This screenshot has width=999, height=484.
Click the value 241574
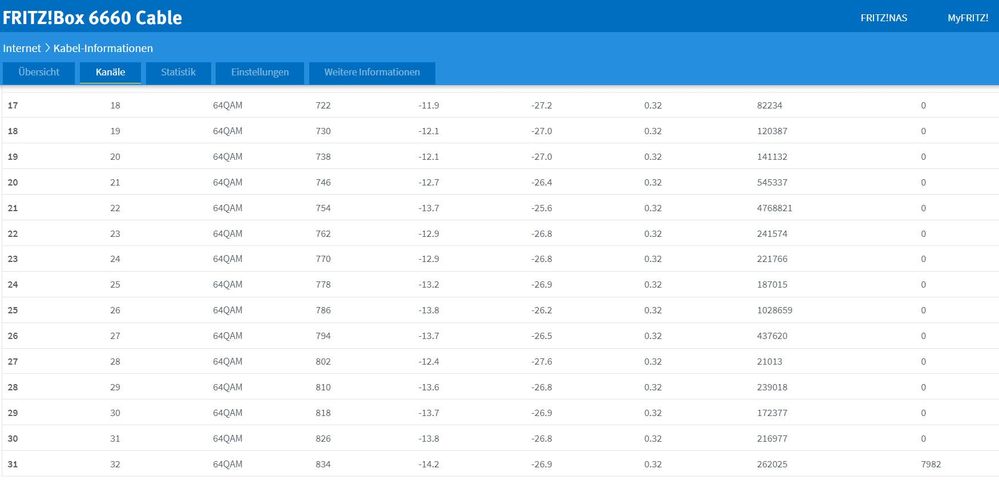772,234
